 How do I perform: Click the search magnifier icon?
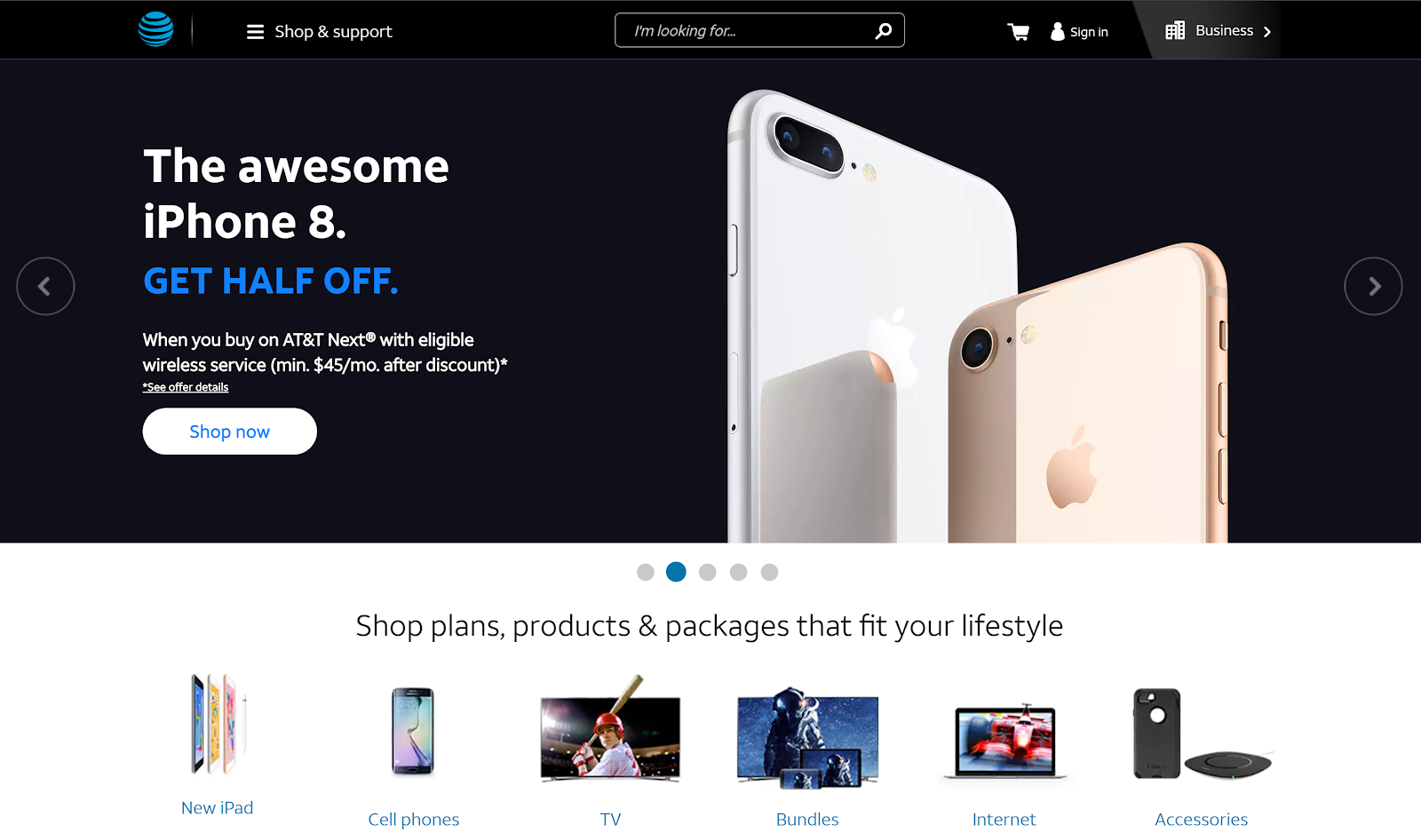click(x=884, y=31)
